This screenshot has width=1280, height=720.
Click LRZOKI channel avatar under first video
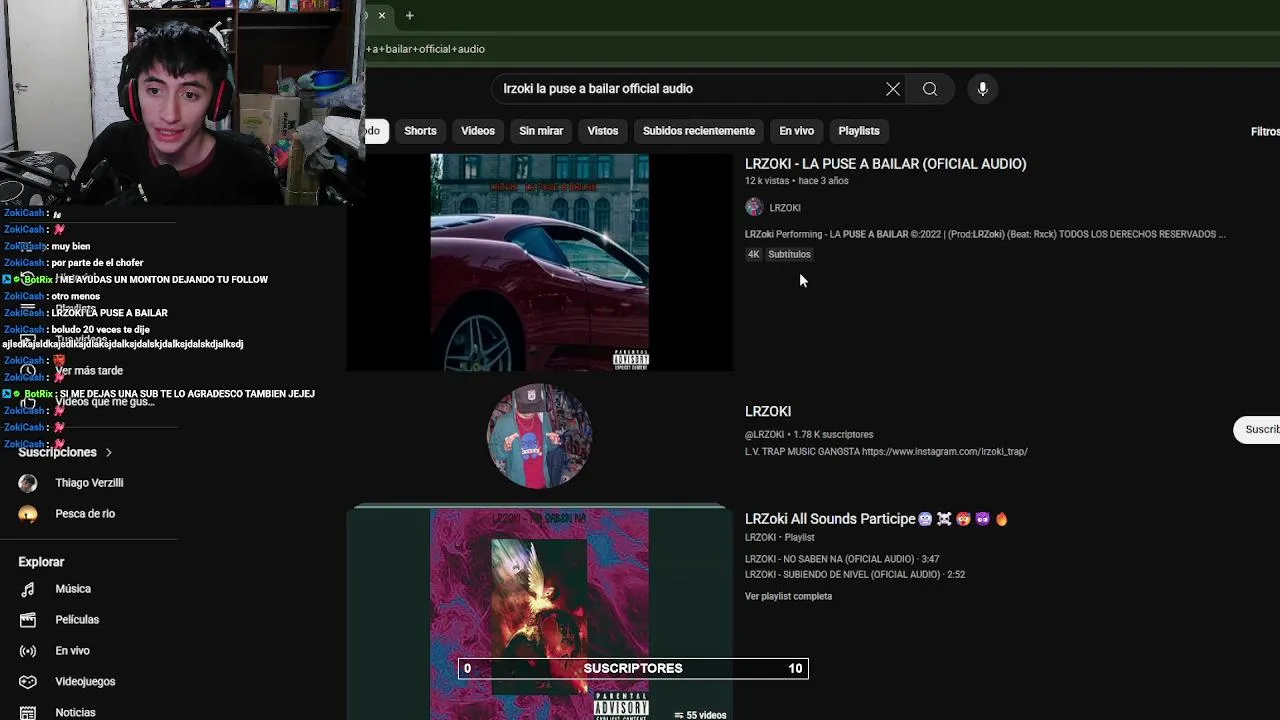coord(754,207)
